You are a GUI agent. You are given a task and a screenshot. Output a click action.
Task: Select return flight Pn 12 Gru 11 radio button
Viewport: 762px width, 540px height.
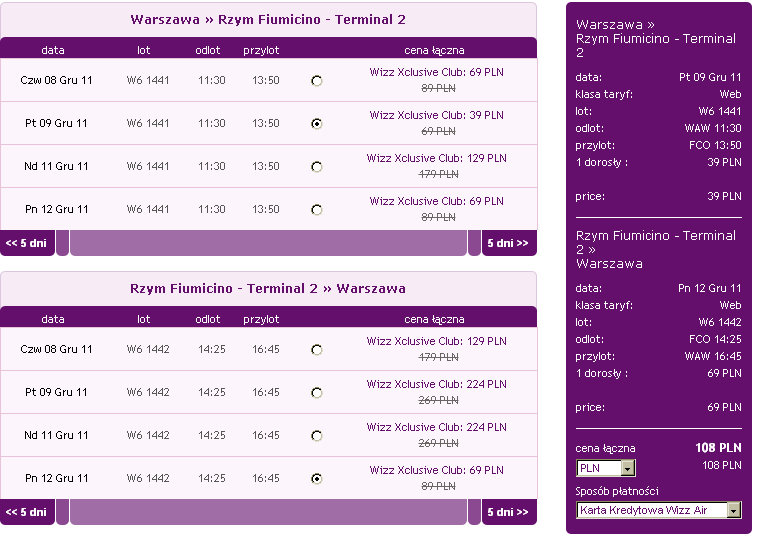coord(316,478)
